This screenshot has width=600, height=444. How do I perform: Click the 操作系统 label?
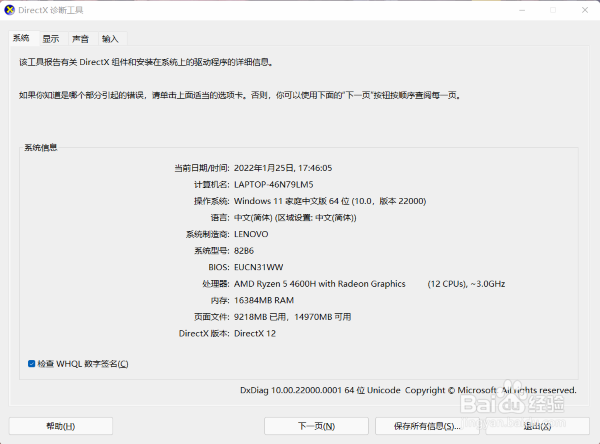(212, 201)
